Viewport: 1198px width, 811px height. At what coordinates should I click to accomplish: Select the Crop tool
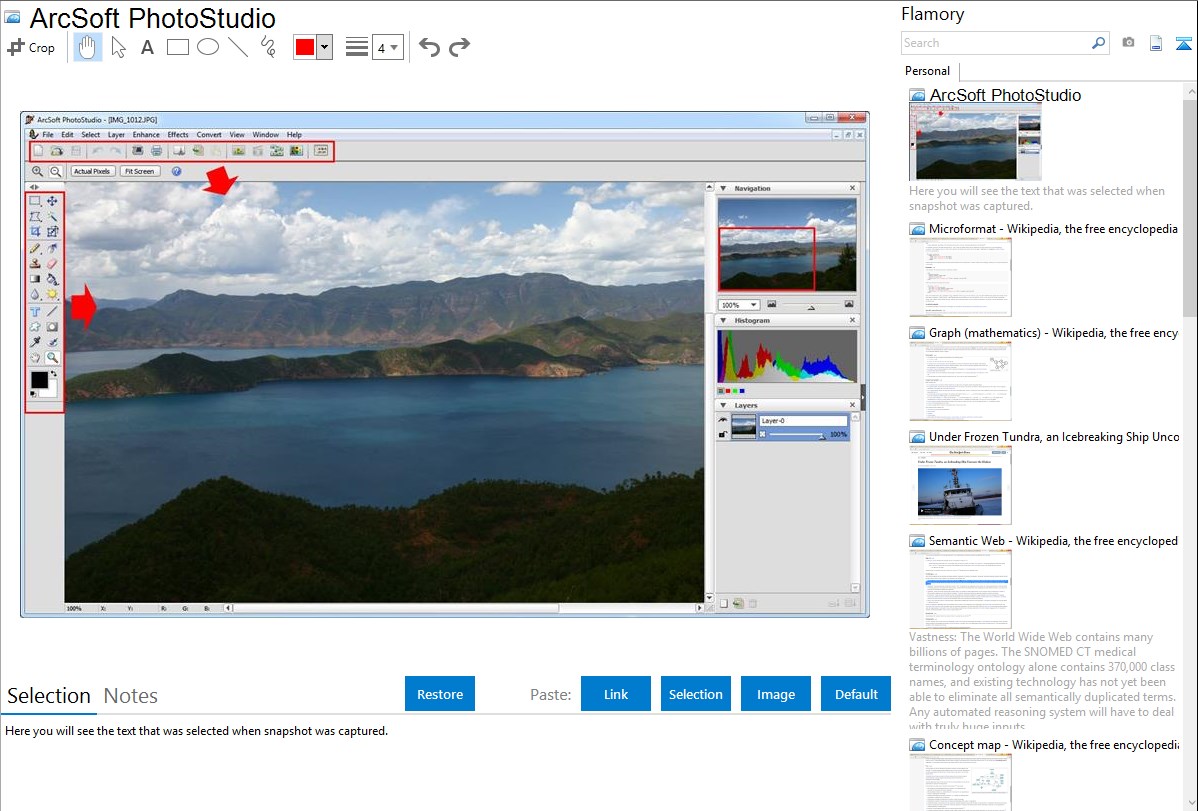(x=31, y=47)
